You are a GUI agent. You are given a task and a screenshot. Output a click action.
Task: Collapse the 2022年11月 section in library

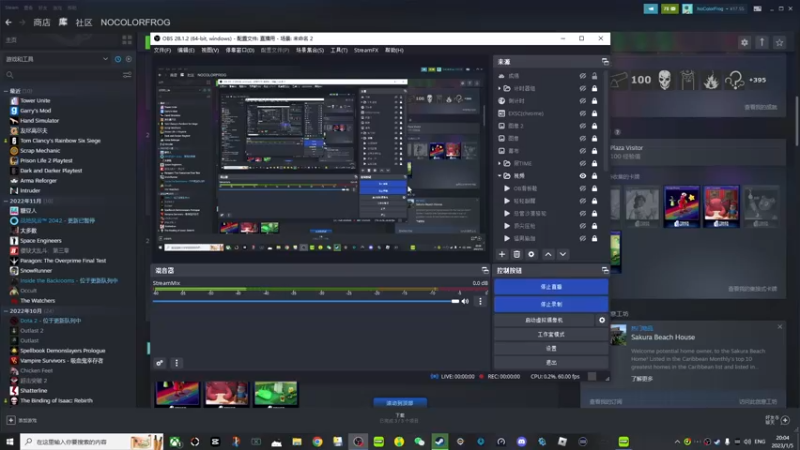(x=6, y=201)
